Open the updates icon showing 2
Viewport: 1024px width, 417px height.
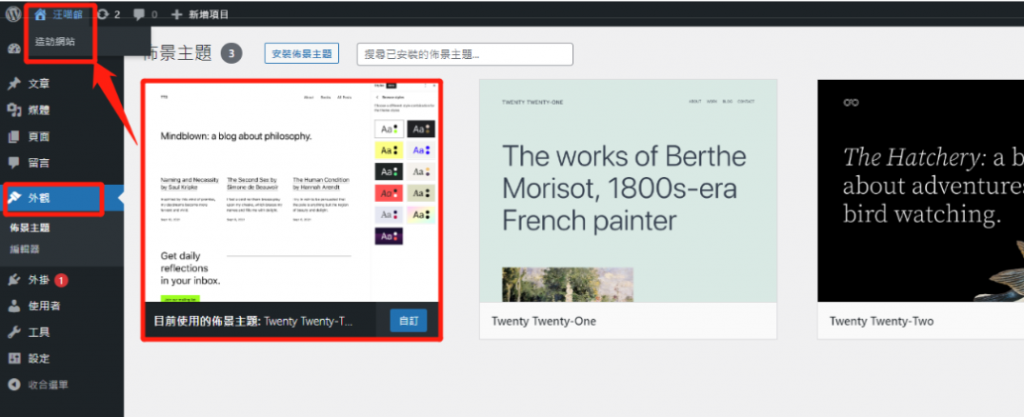[x=103, y=14]
